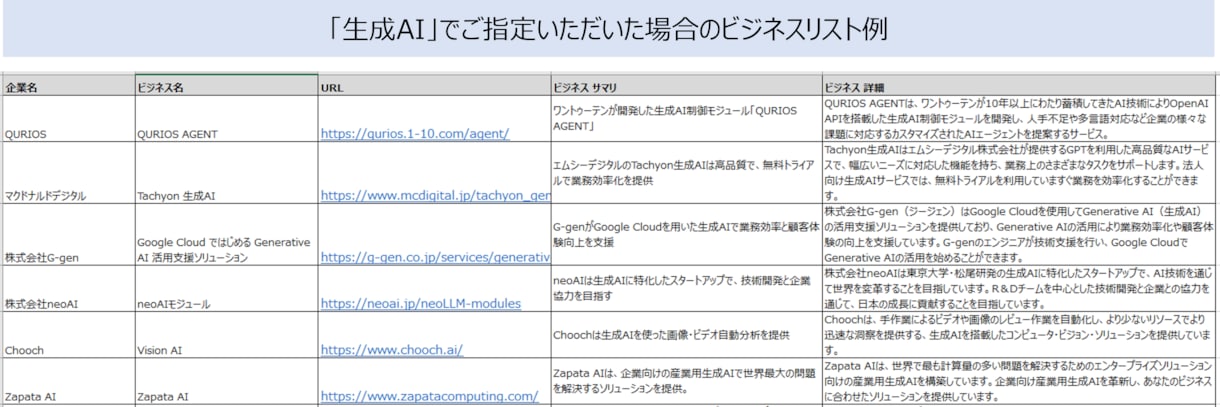The width and height of the screenshot is (1220, 407).
Task: Click the 「生成AI」title banner text
Action: [609, 29]
